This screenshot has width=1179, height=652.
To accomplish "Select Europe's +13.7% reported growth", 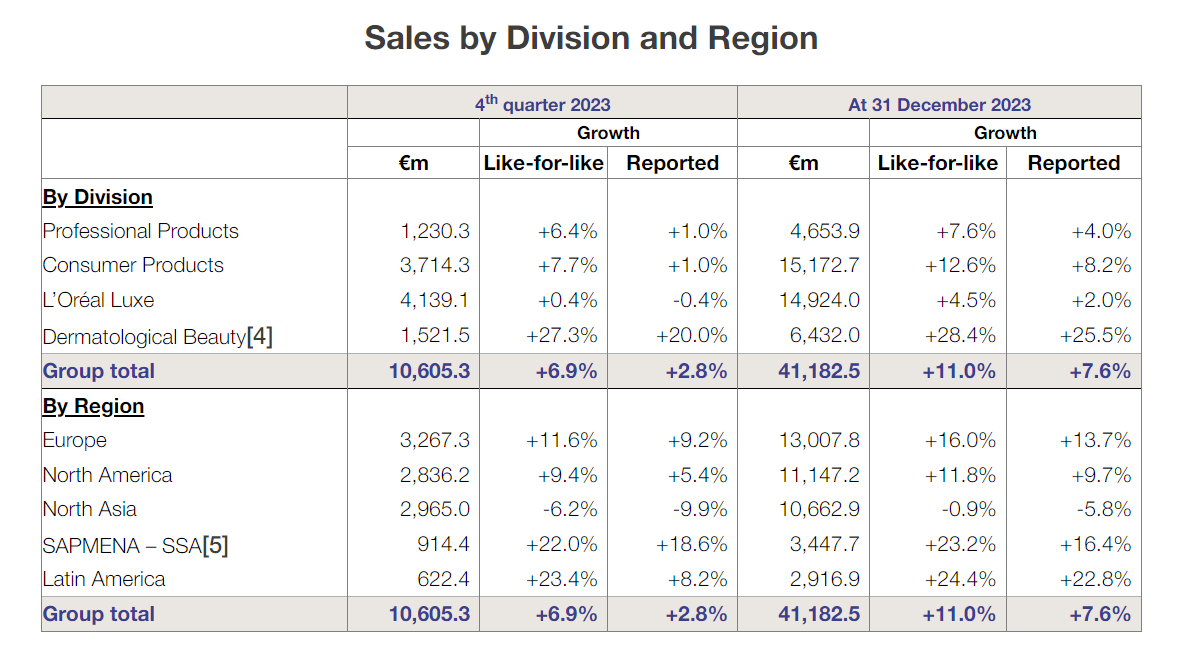I will pyautogui.click(x=1096, y=440).
